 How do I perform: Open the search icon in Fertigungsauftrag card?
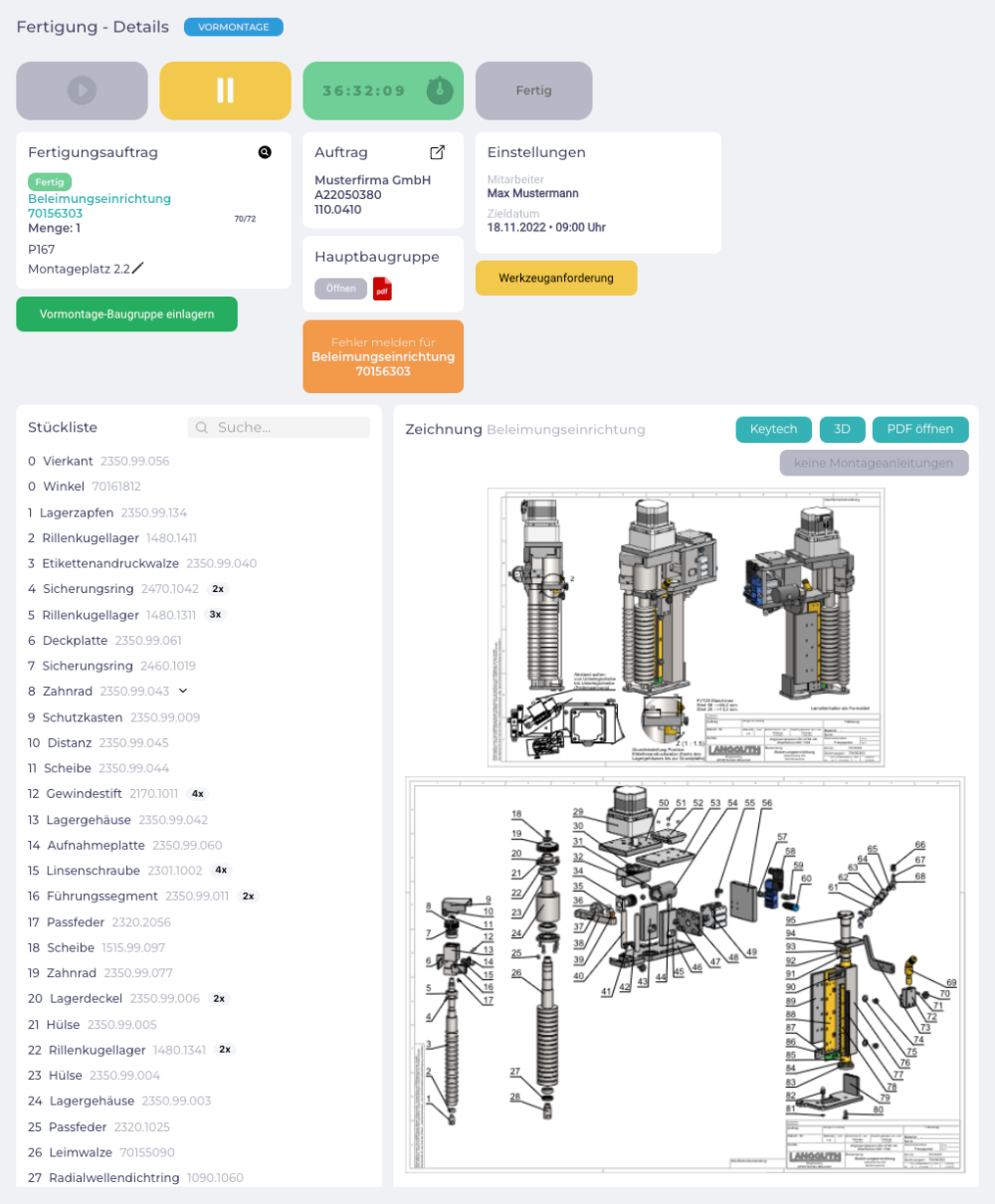[265, 152]
